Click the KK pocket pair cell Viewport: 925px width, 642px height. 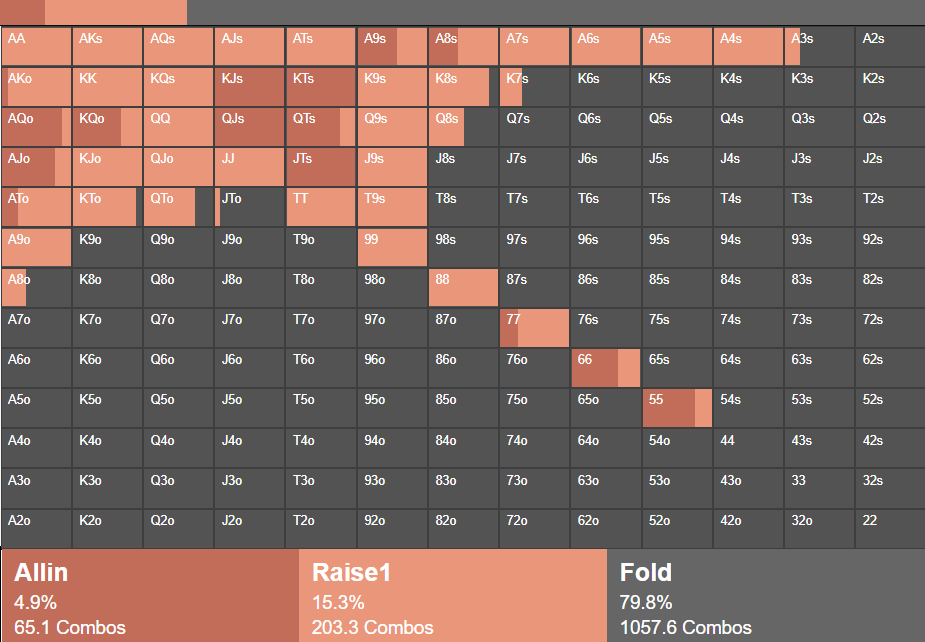pyautogui.click(x=107, y=86)
